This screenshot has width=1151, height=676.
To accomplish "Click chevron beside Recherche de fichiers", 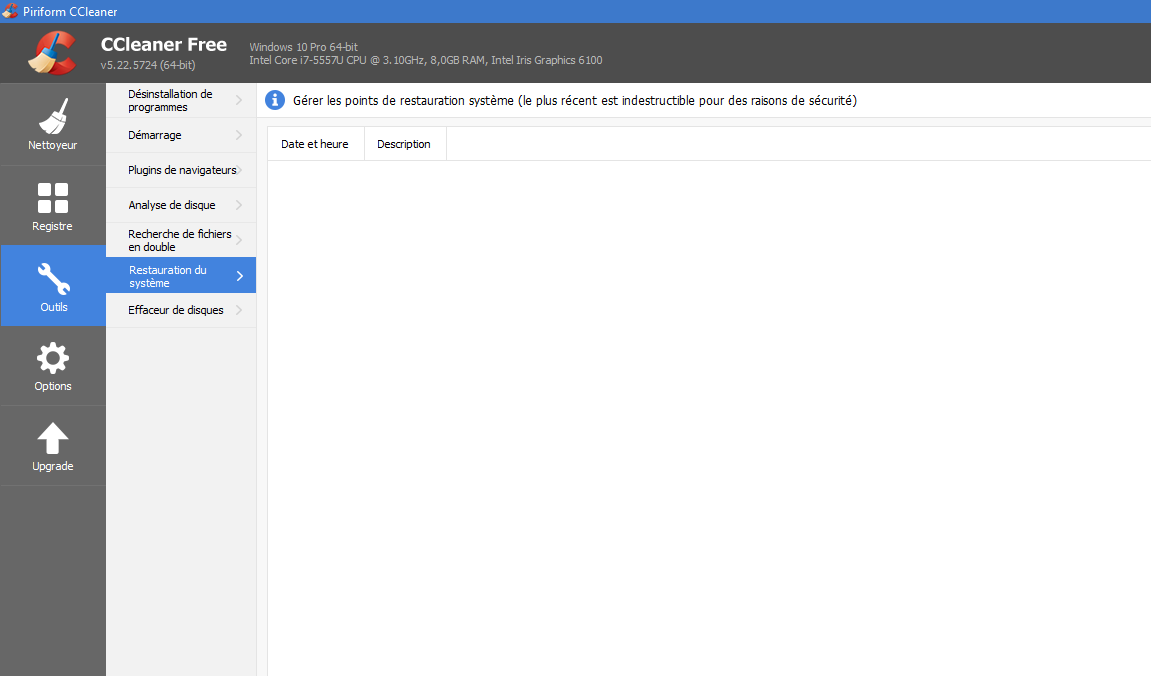I will 239,240.
